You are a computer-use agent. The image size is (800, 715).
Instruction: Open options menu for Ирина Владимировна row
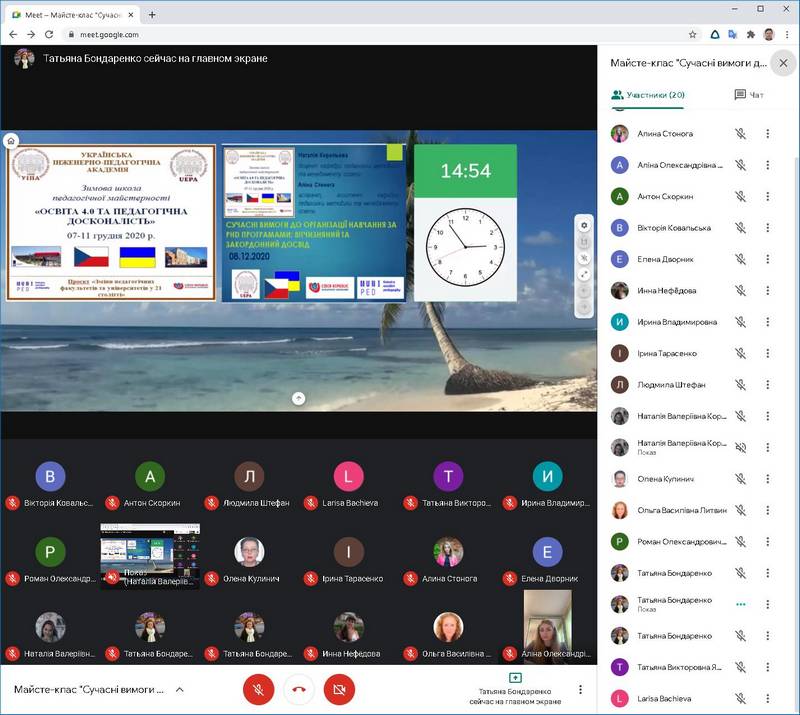pyautogui.click(x=767, y=322)
